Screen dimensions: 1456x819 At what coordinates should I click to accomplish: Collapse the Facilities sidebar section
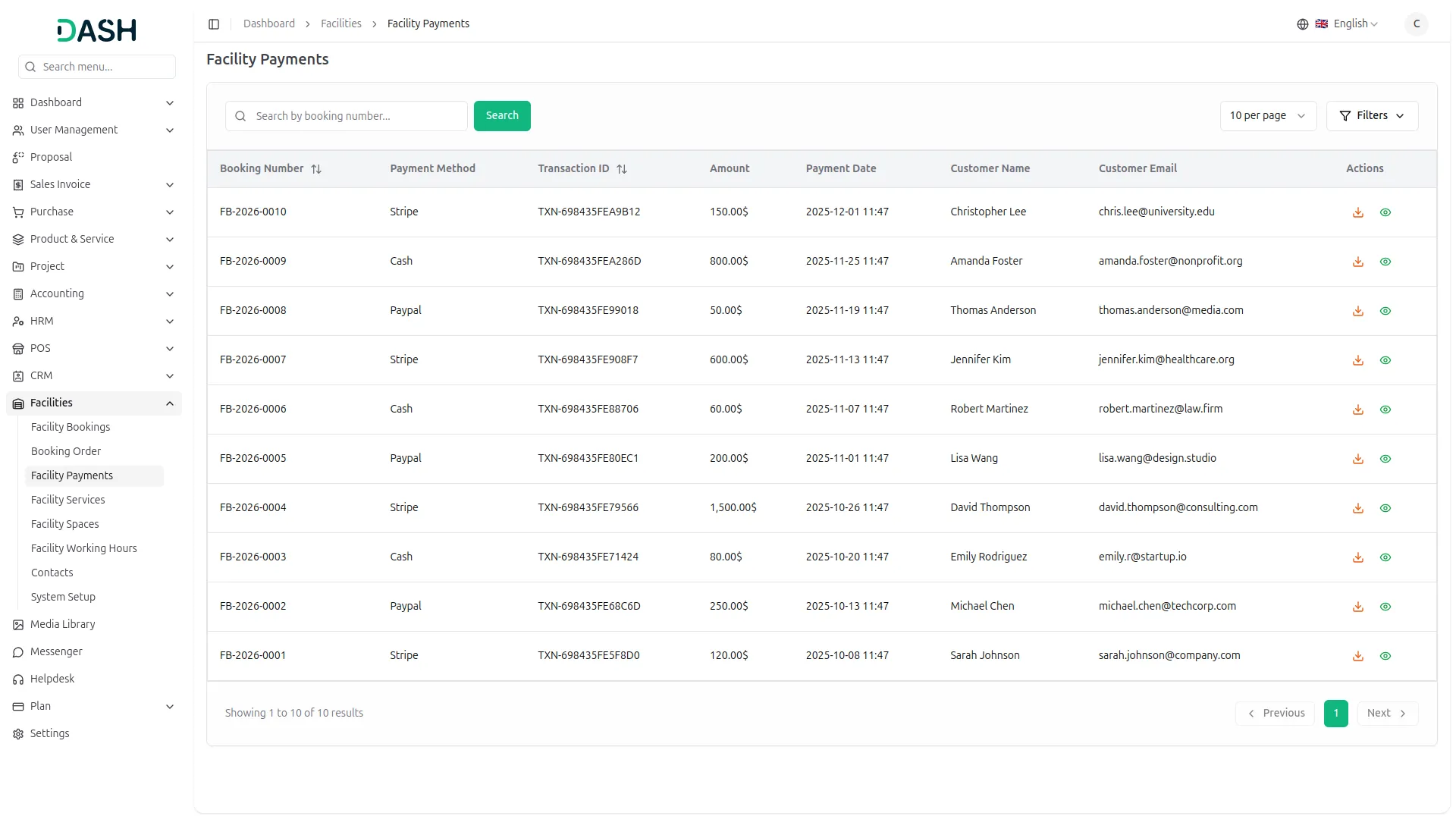point(170,403)
